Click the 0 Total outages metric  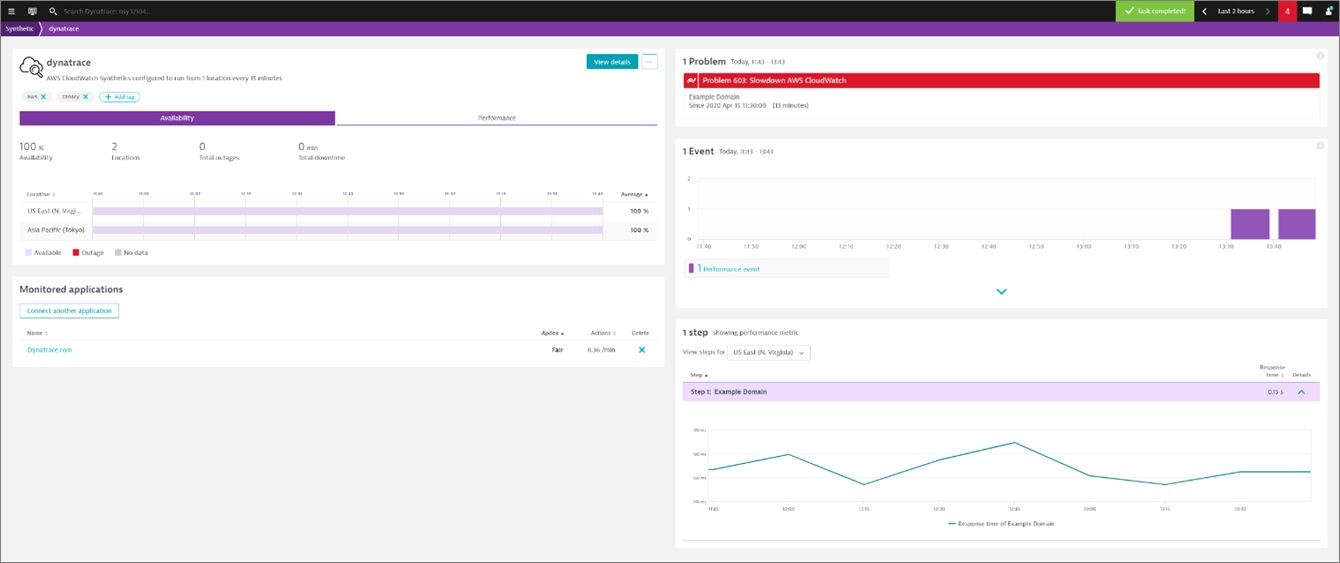220,151
